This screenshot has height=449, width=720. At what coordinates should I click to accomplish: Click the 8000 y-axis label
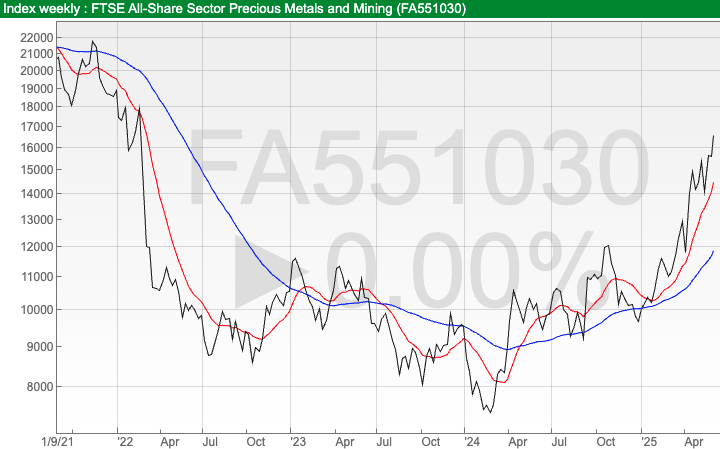point(40,387)
